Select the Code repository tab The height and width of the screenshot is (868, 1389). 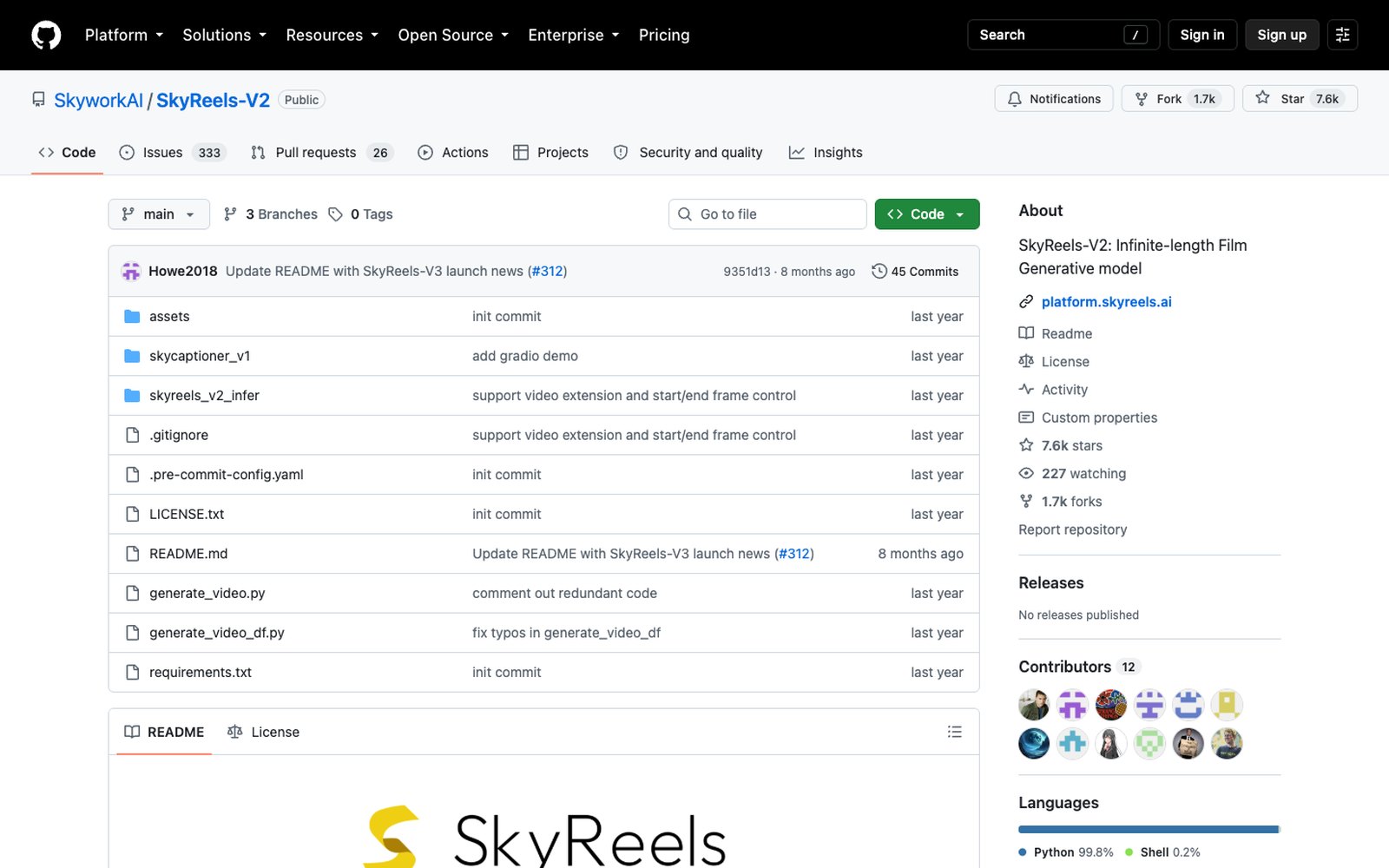67,153
